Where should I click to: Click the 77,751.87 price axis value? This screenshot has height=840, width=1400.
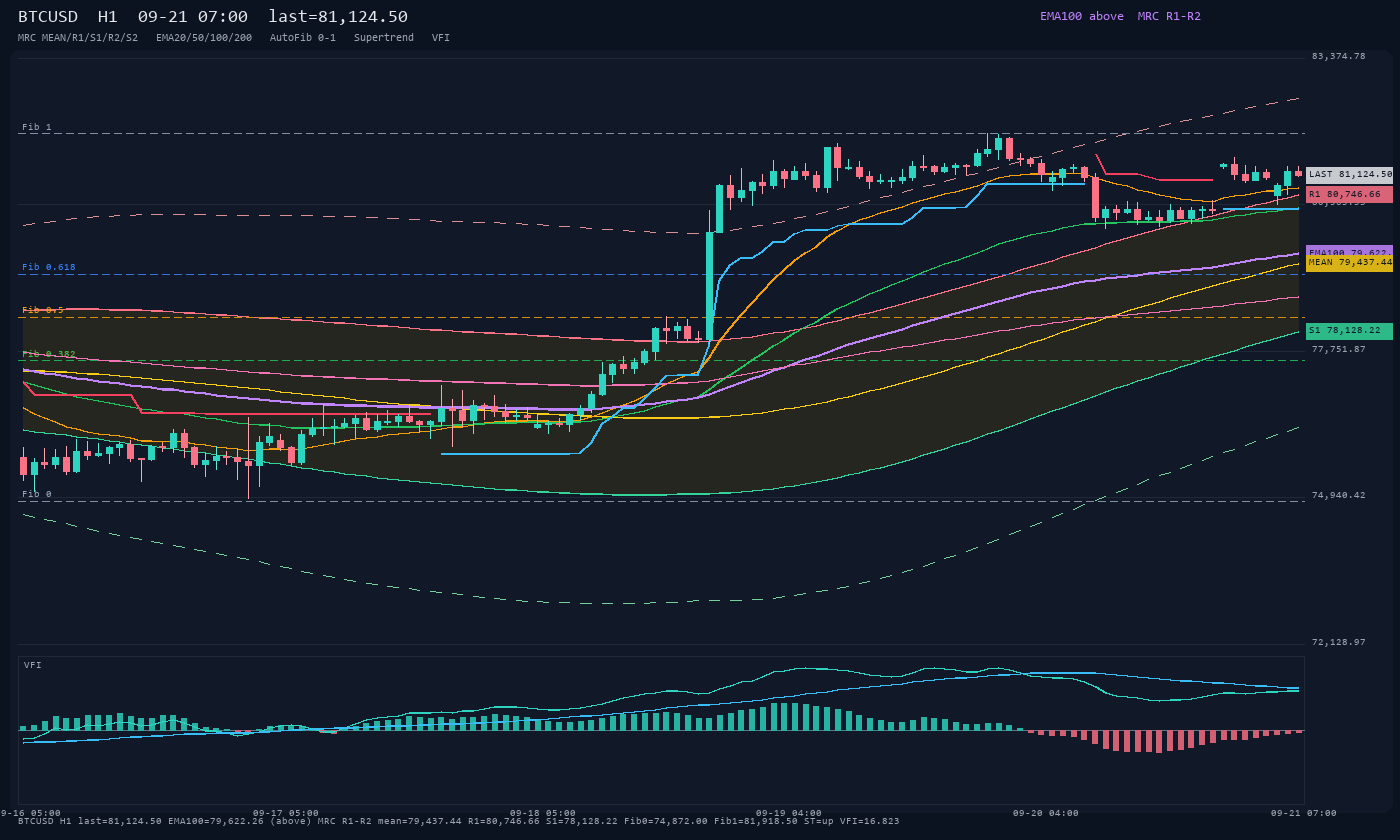coord(1338,349)
